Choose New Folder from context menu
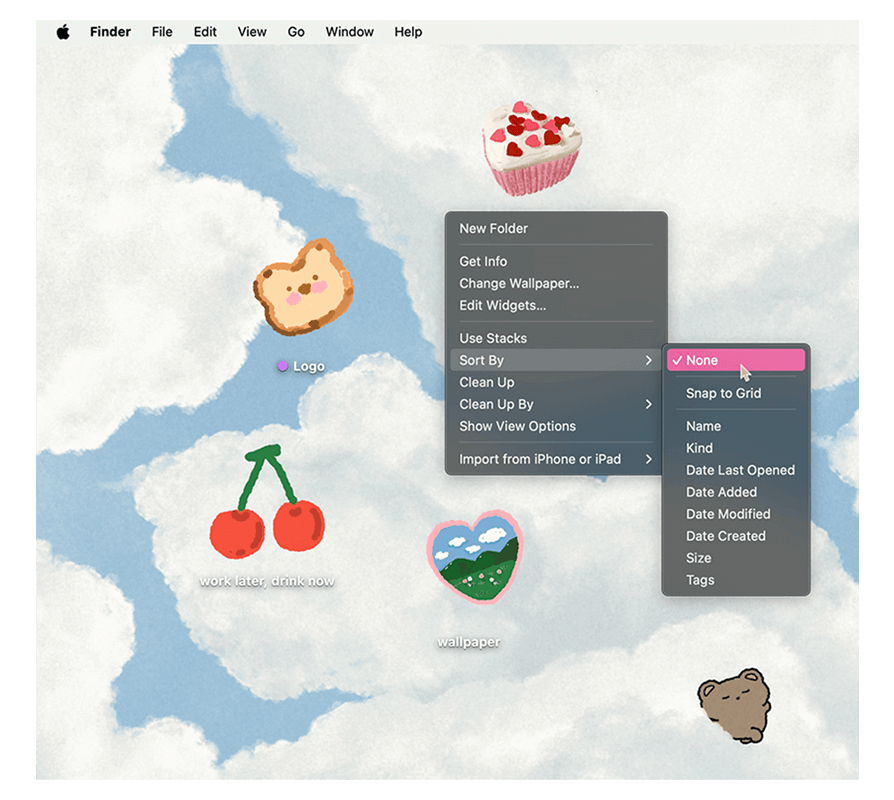This screenshot has width=894, height=800. click(x=556, y=229)
